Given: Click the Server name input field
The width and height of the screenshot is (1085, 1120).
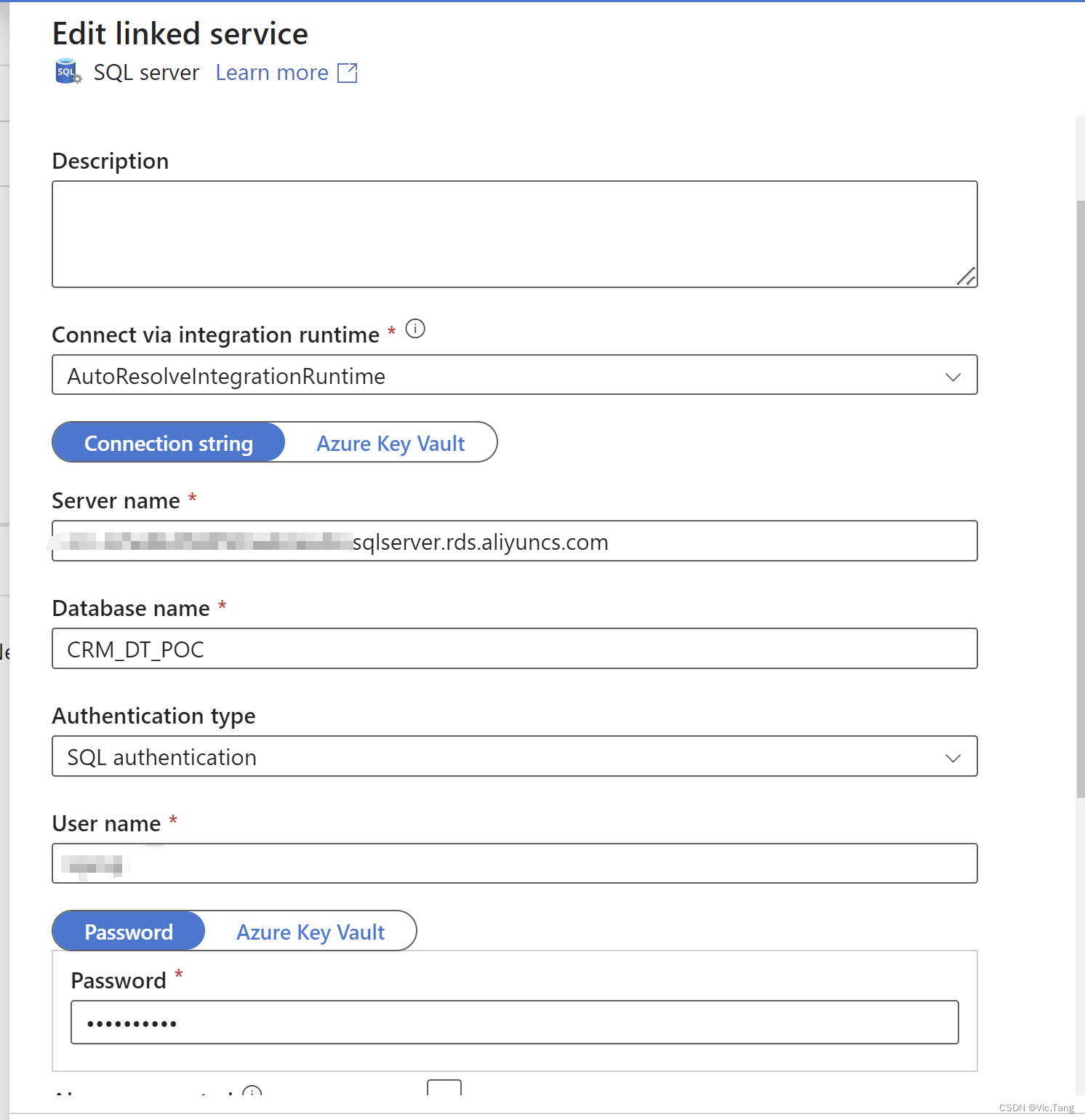Looking at the screenshot, I should (514, 541).
